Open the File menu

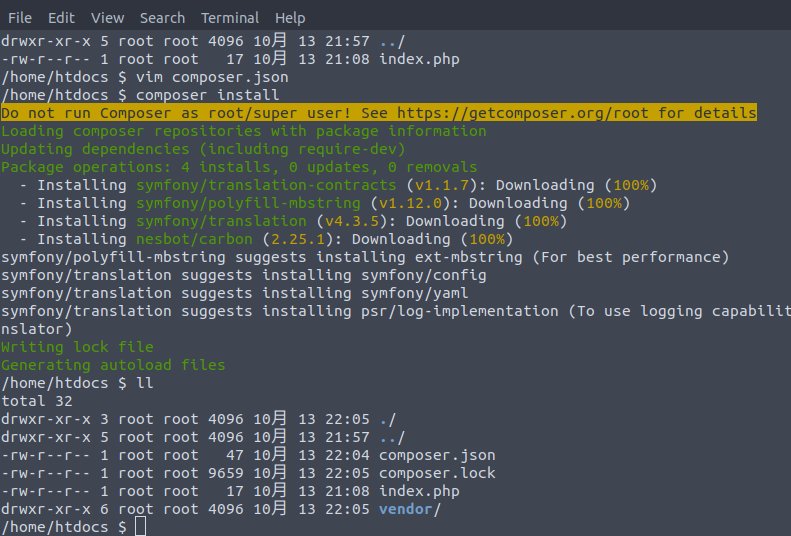pyautogui.click(x=20, y=18)
